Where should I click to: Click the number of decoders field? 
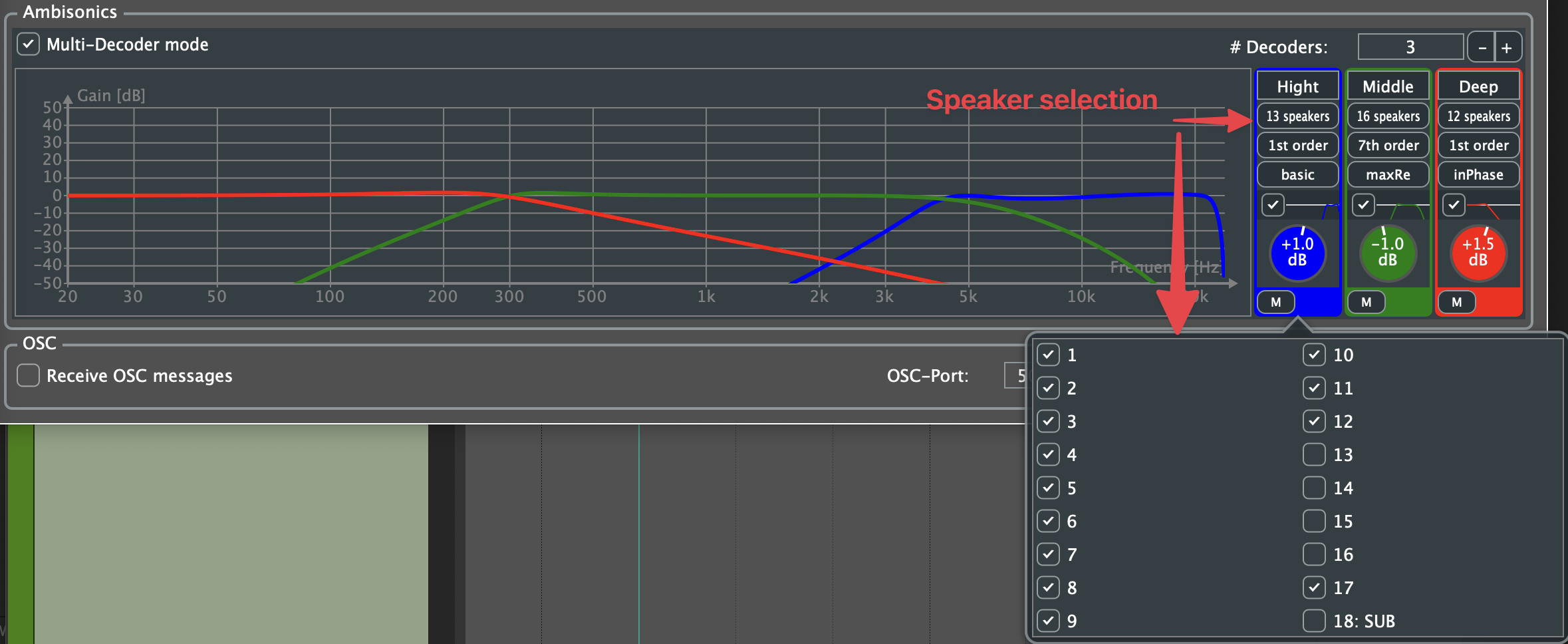1410,47
